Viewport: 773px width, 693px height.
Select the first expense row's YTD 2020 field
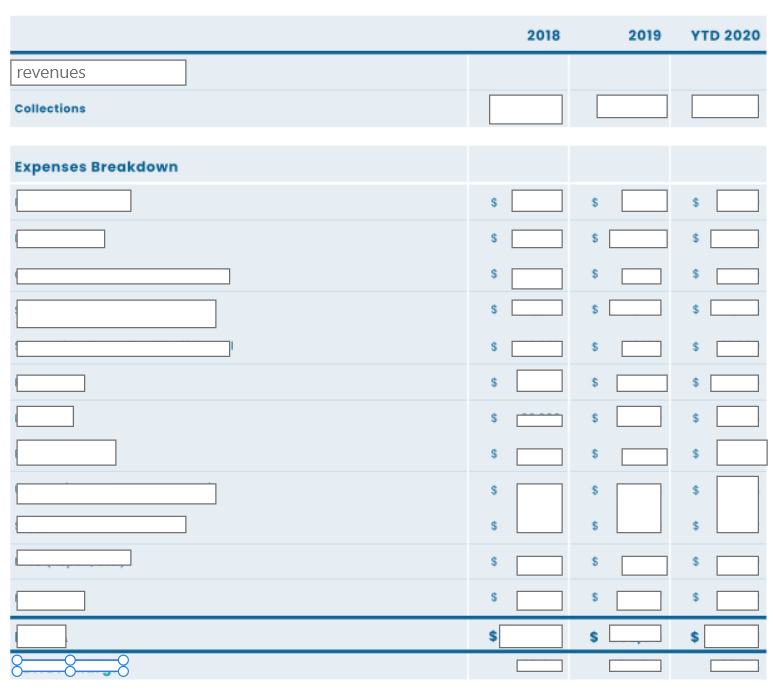(x=738, y=201)
